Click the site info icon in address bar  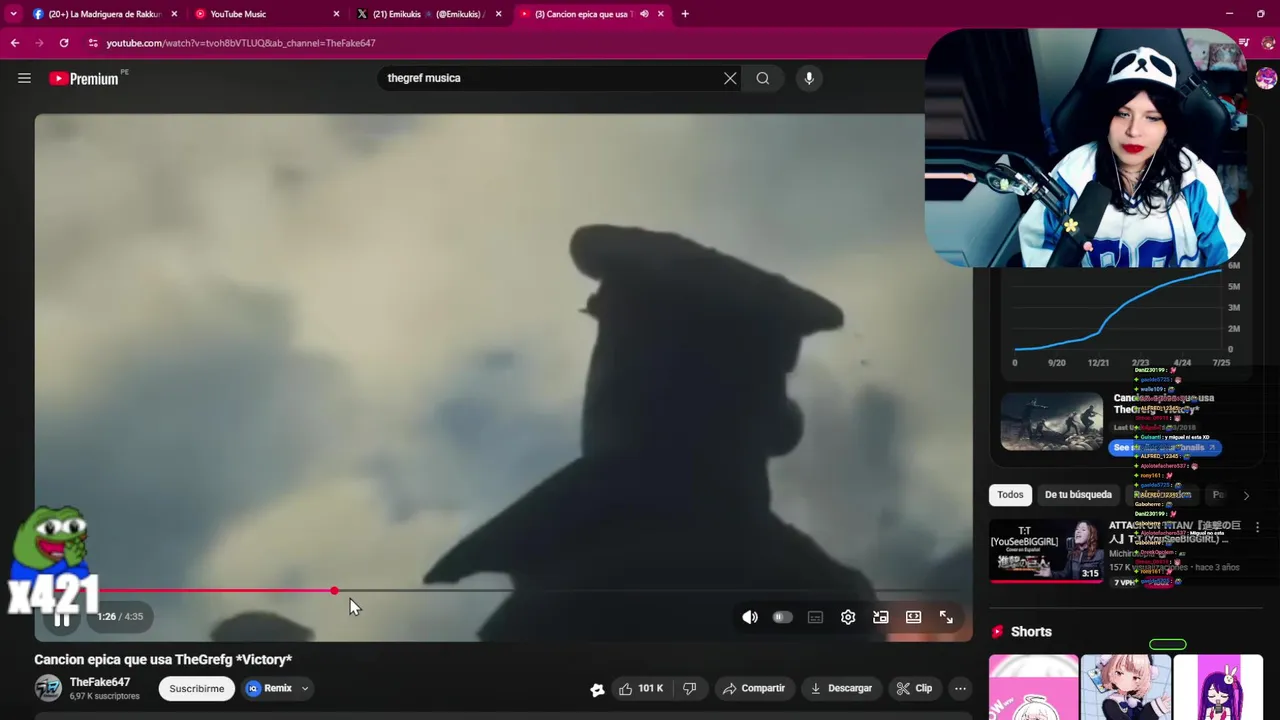[93, 43]
